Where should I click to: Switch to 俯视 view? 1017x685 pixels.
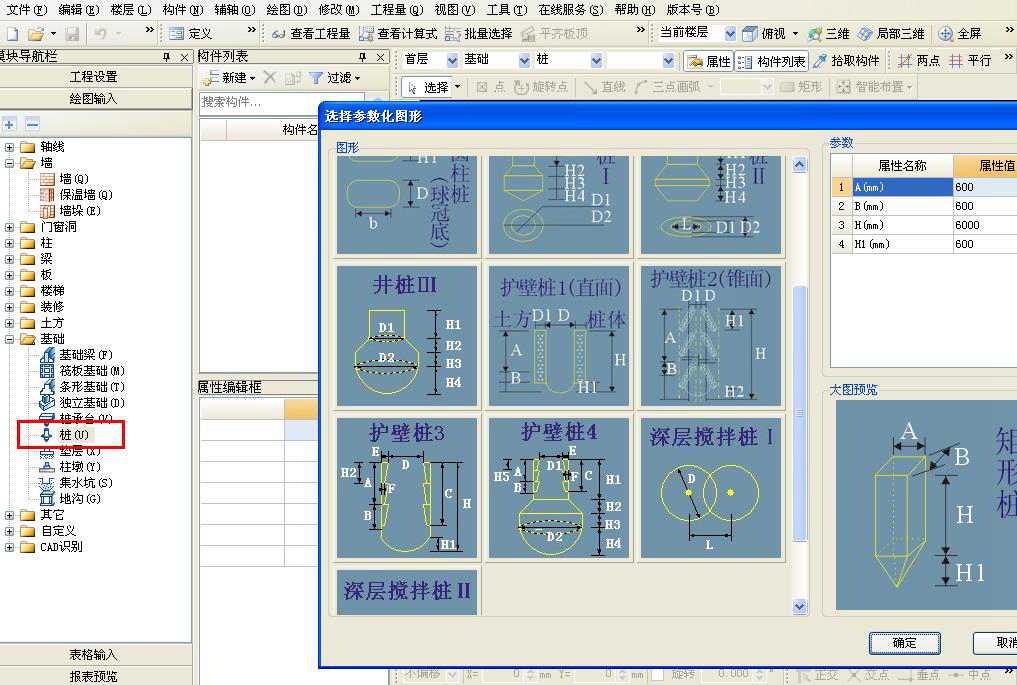coord(763,33)
